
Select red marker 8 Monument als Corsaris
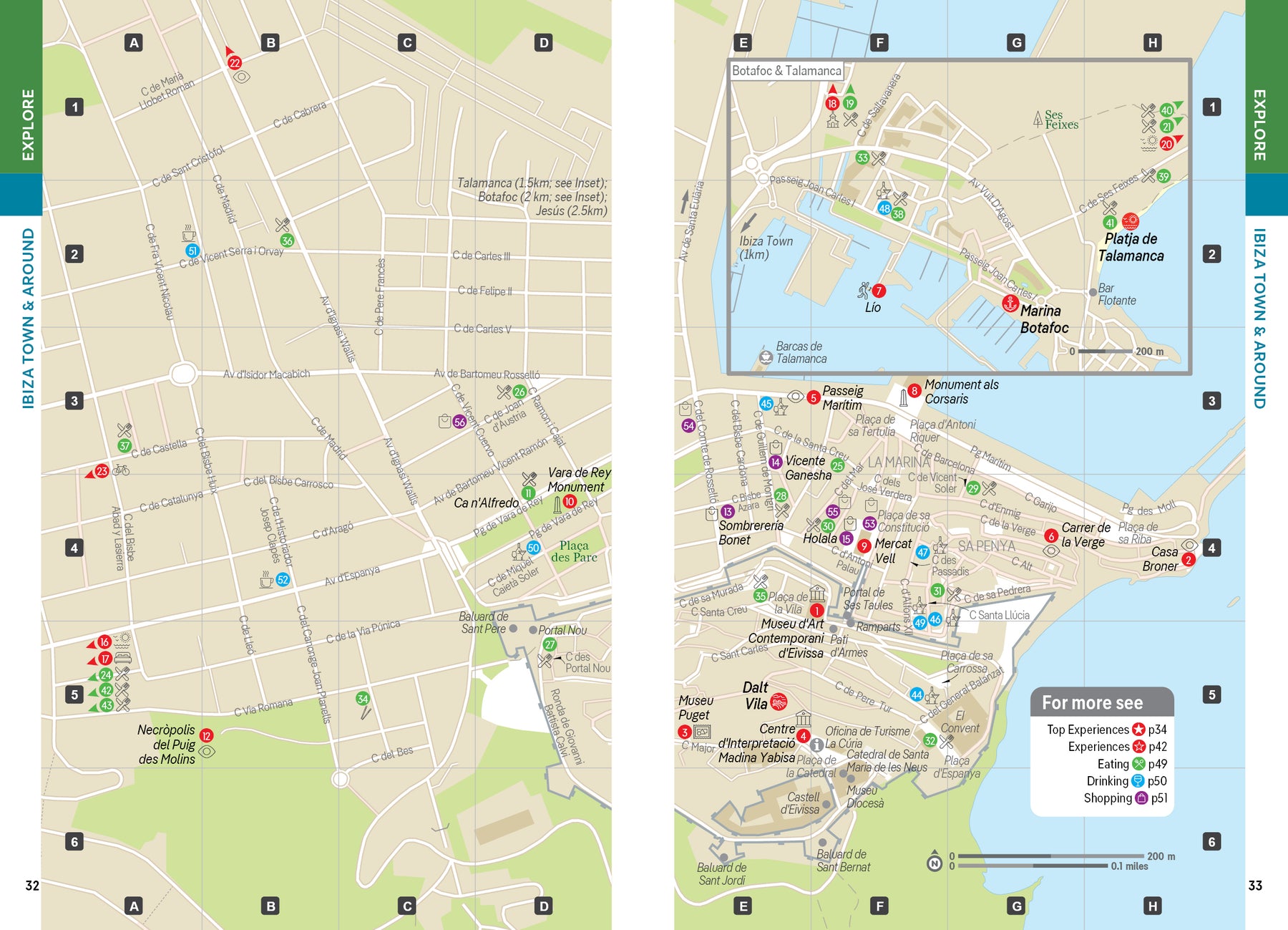pyautogui.click(x=914, y=391)
